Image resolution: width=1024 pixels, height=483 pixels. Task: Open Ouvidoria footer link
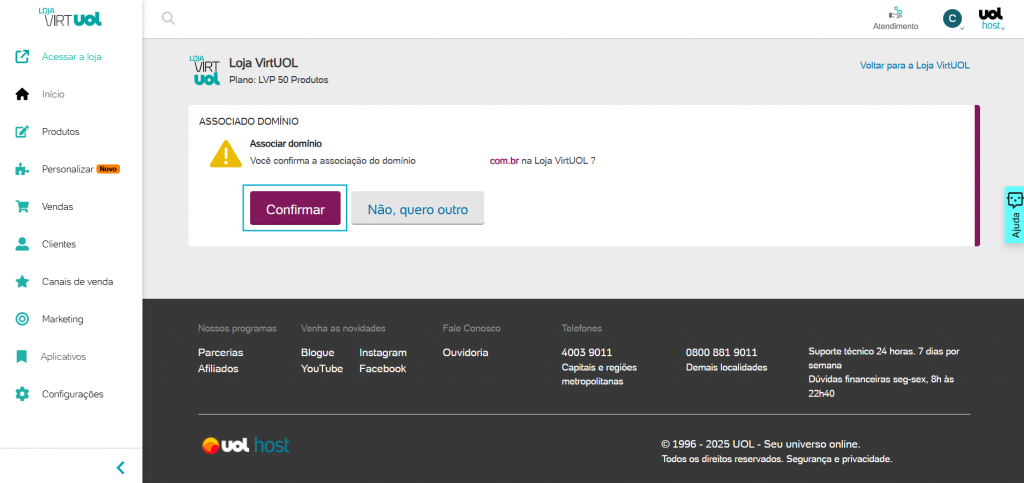pos(466,352)
